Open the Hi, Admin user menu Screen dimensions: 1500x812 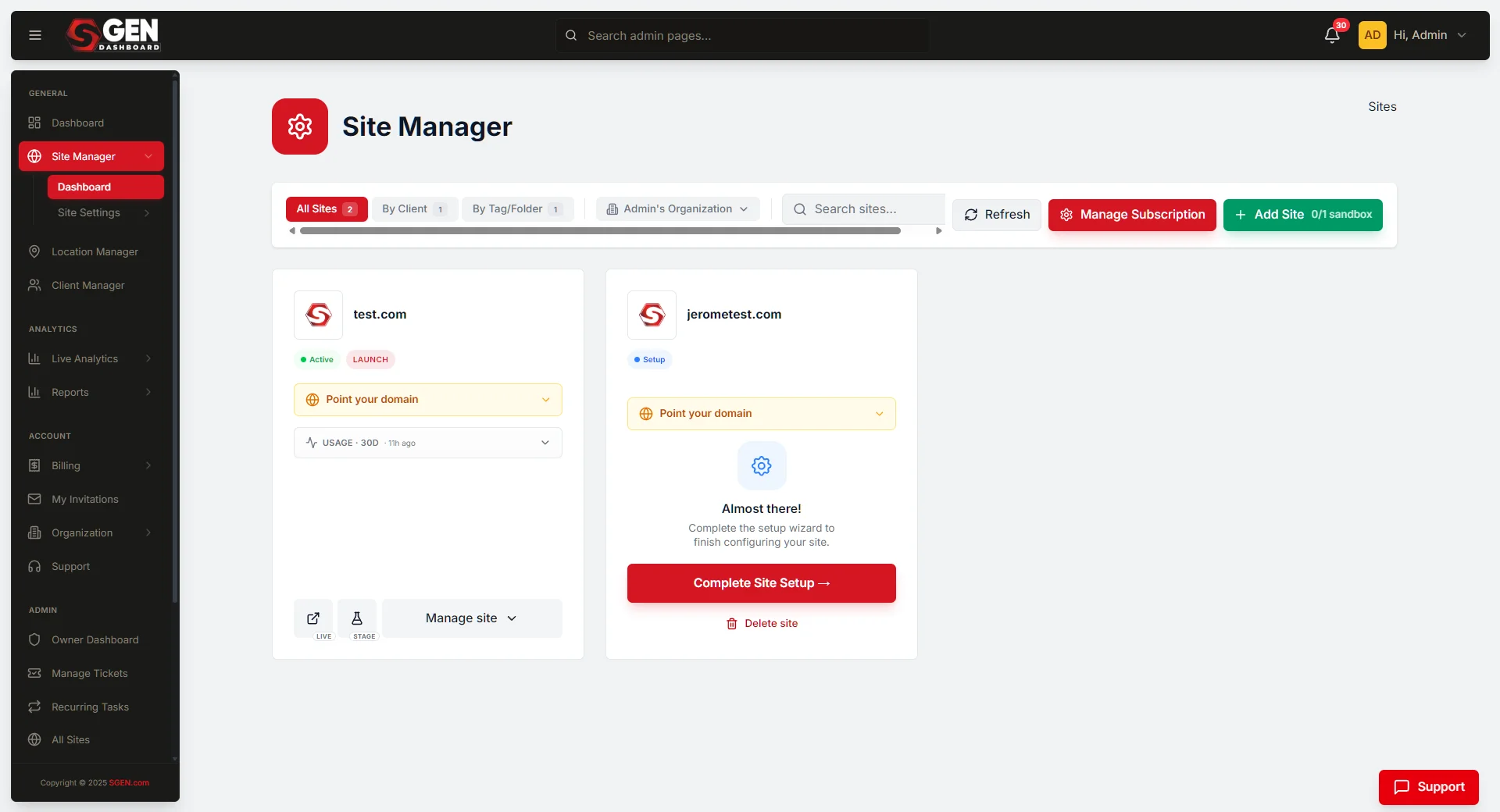1430,35
